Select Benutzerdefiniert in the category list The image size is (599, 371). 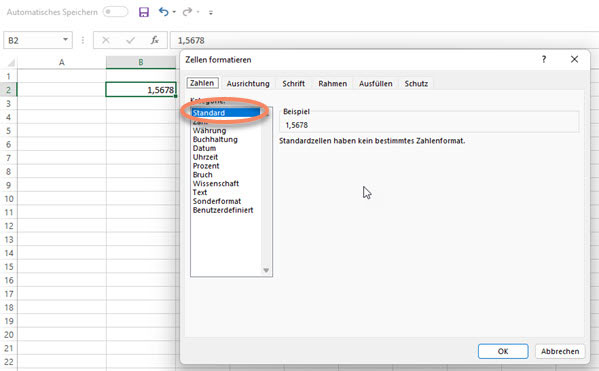click(223, 210)
